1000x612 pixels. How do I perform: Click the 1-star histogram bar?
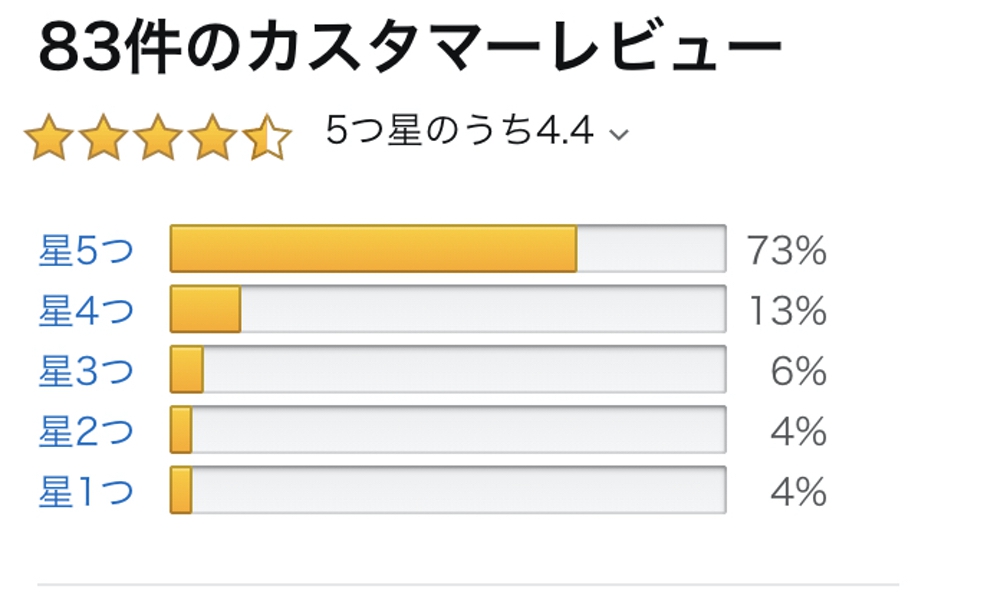tap(447, 490)
